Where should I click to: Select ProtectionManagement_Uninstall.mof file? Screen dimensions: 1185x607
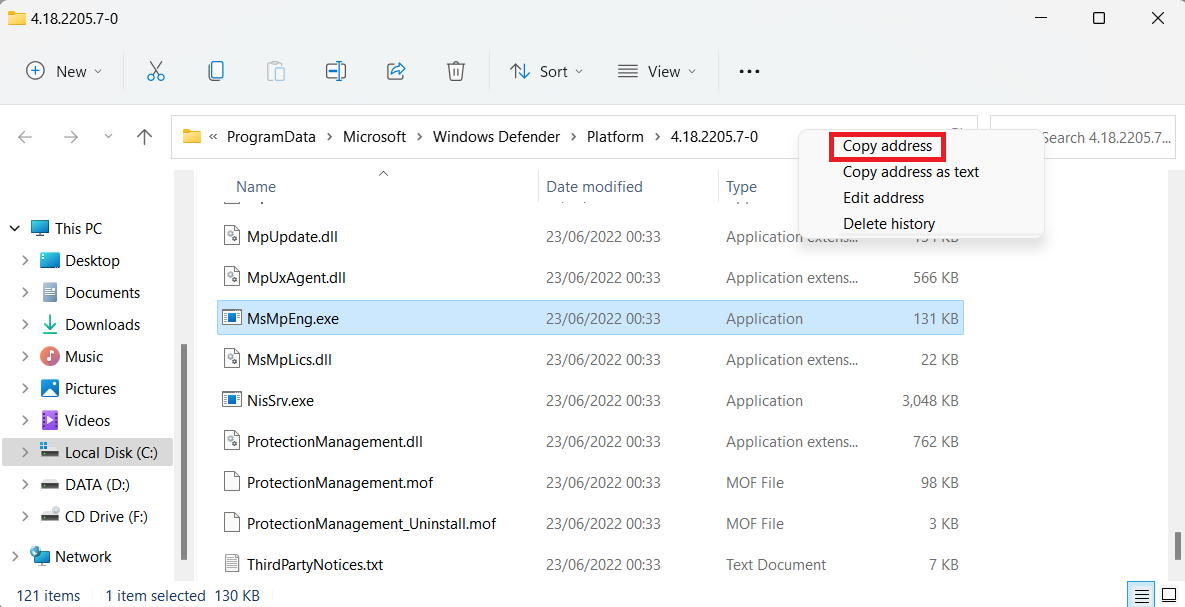[589, 523]
